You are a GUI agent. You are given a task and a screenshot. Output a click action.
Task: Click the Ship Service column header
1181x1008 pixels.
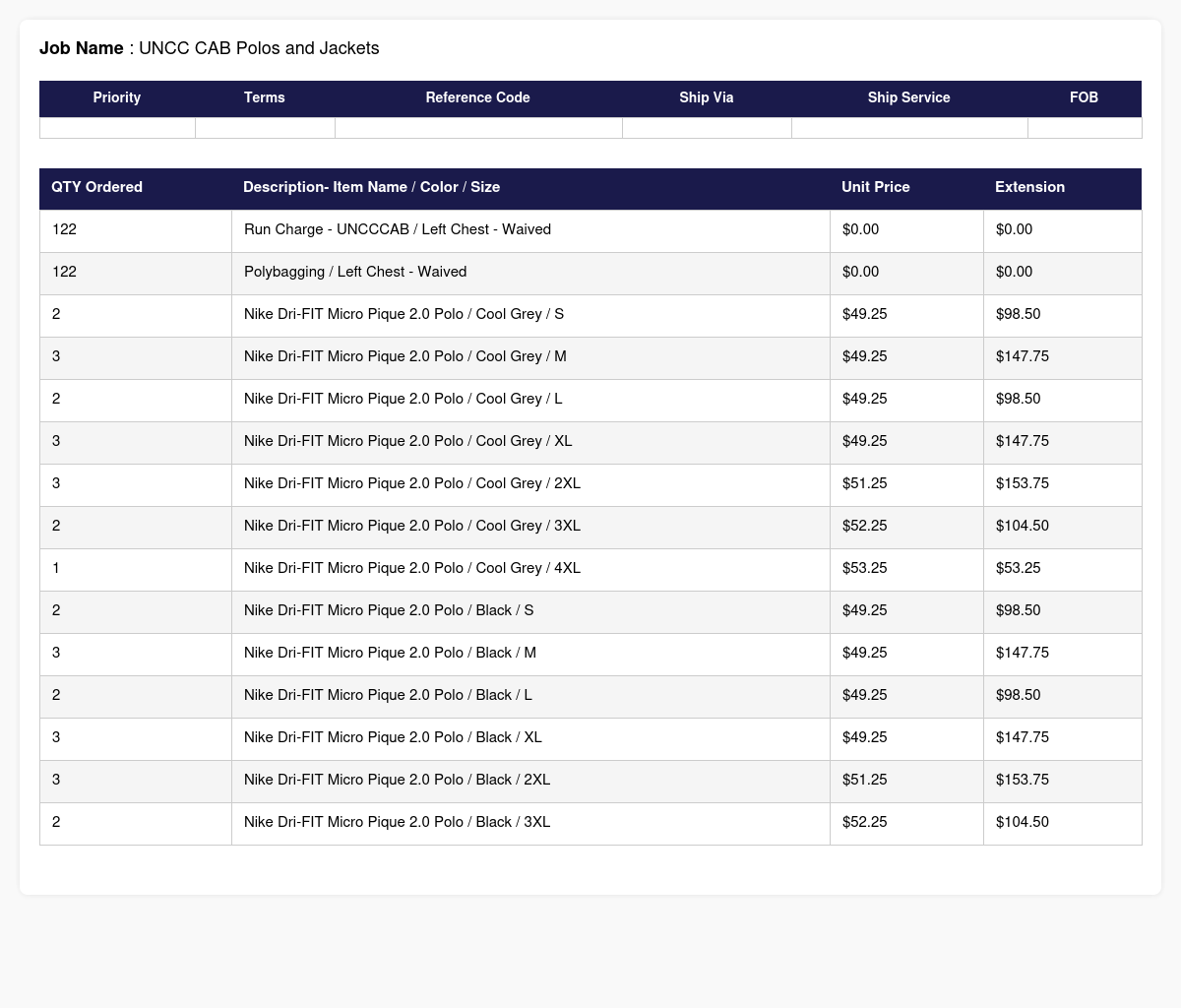pos(909,97)
